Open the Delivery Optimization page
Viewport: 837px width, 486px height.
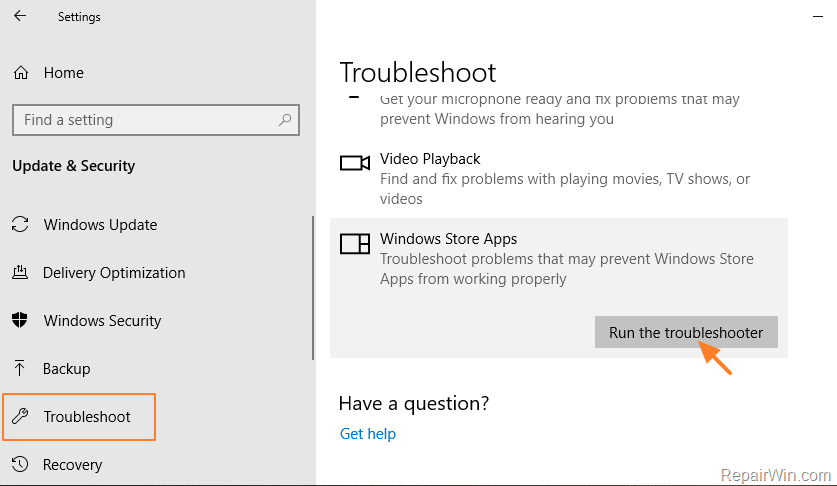(114, 273)
